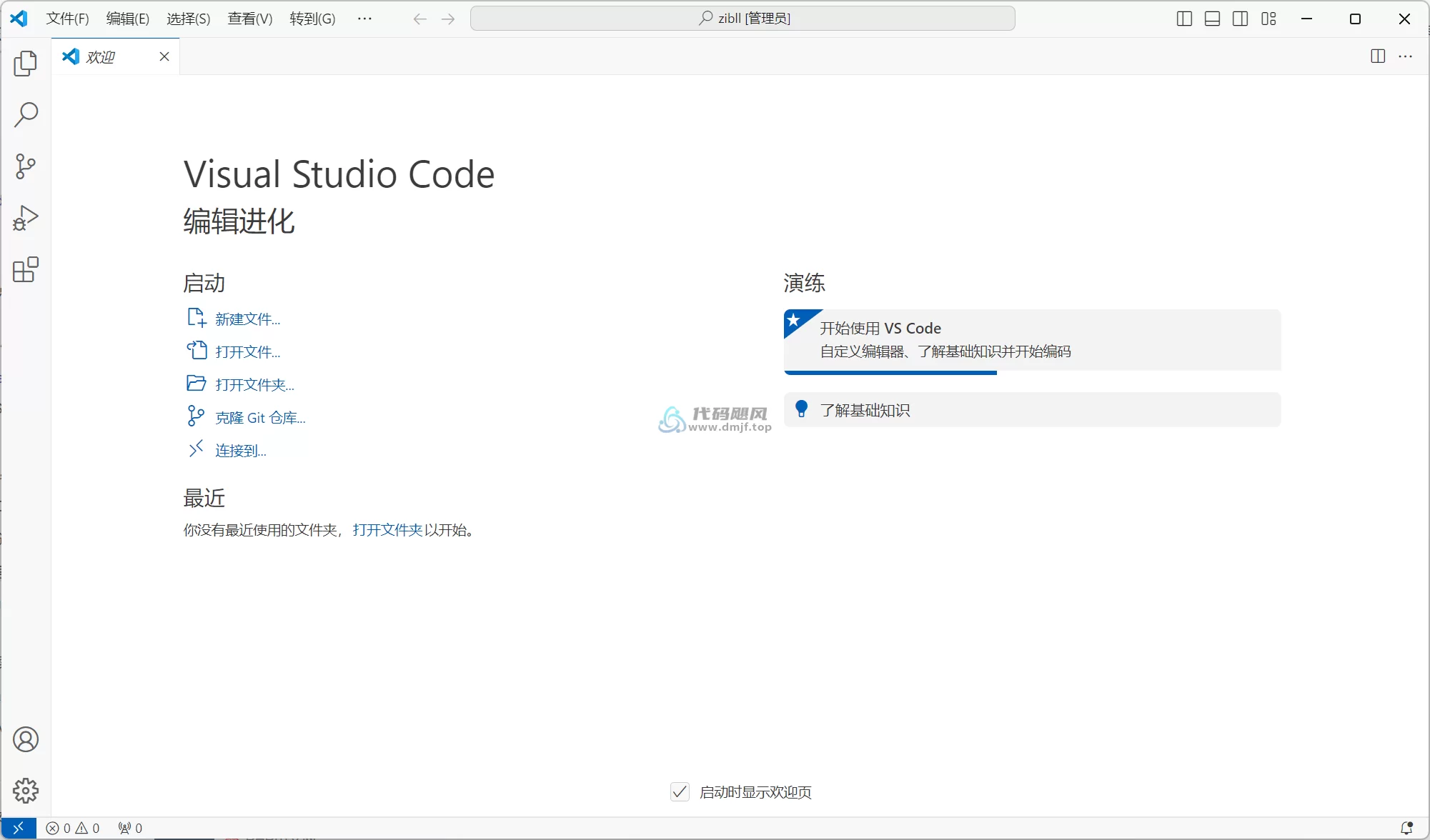Image resolution: width=1430 pixels, height=840 pixels.
Task: Open Run and Debug view icon
Action: pyautogui.click(x=26, y=218)
